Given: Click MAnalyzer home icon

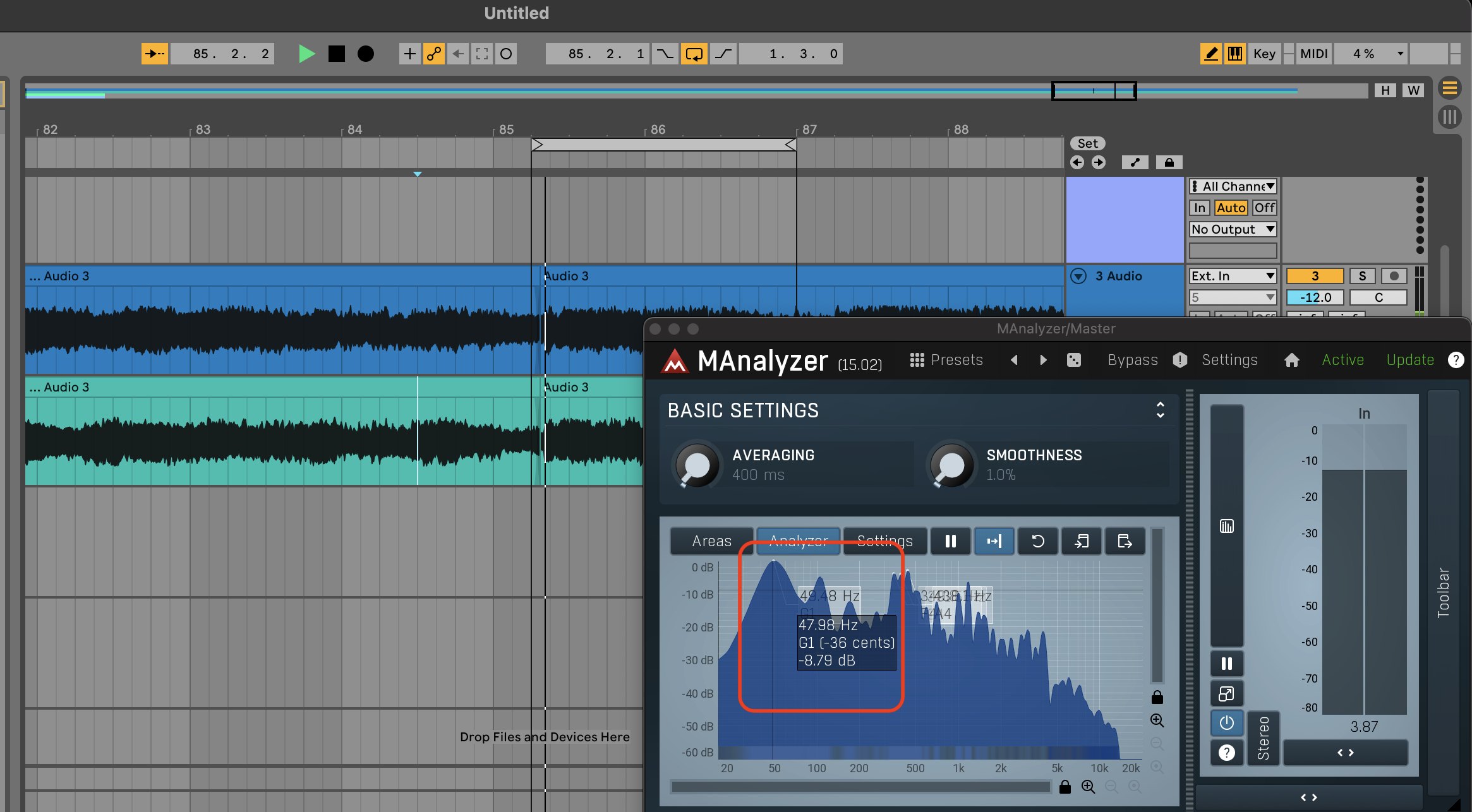Looking at the screenshot, I should 1291,360.
